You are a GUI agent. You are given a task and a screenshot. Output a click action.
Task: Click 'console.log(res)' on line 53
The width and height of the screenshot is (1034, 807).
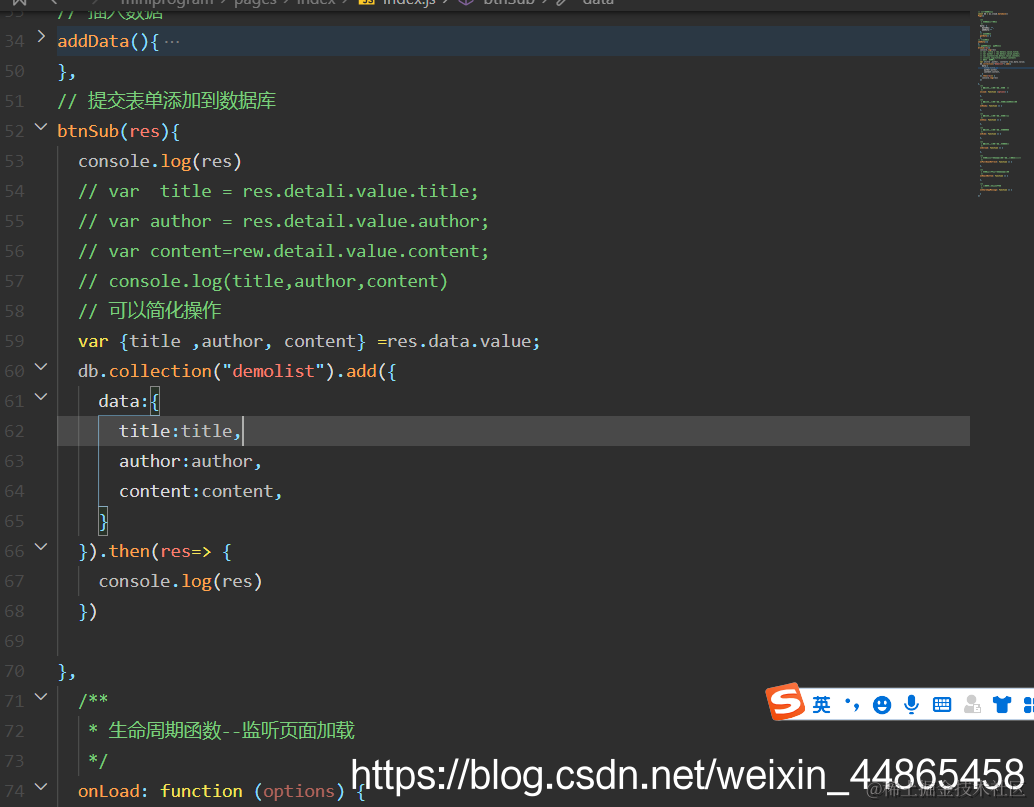pyautogui.click(x=160, y=162)
